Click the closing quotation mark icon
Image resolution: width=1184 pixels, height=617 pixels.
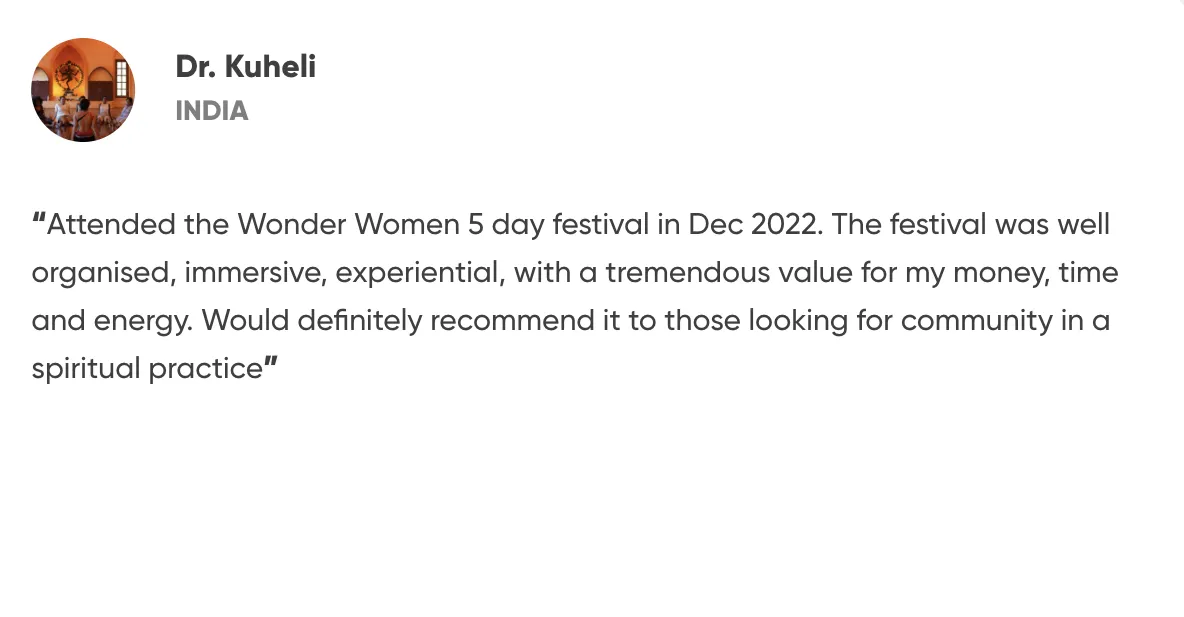click(x=270, y=366)
